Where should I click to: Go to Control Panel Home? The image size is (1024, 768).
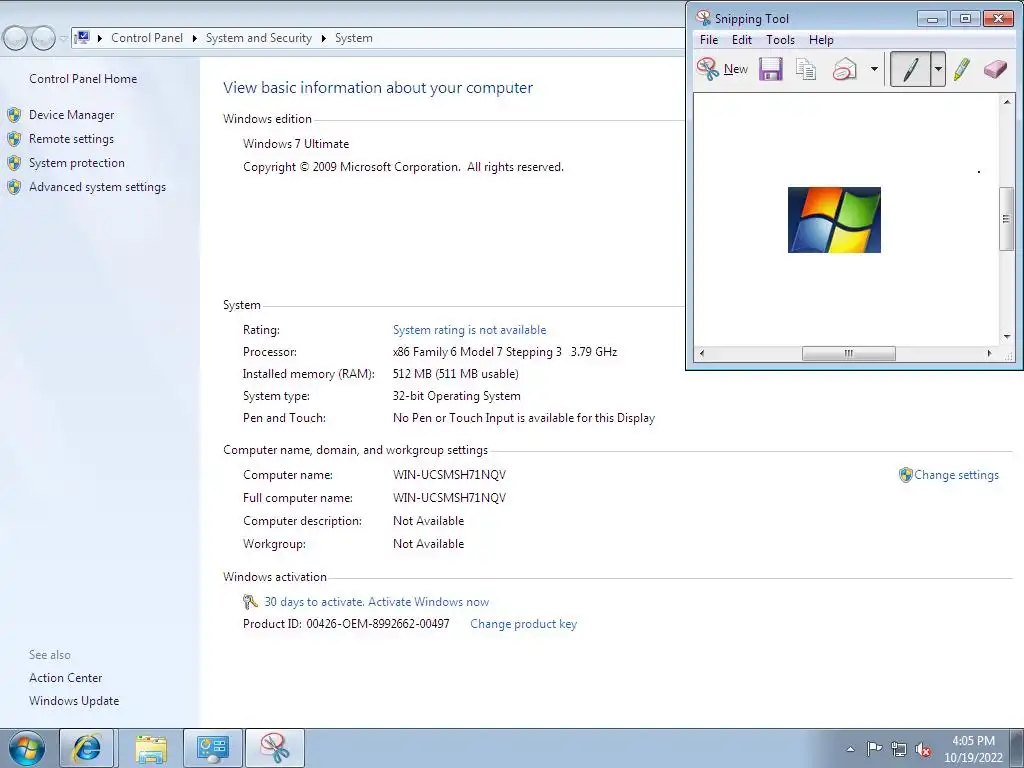83,79
